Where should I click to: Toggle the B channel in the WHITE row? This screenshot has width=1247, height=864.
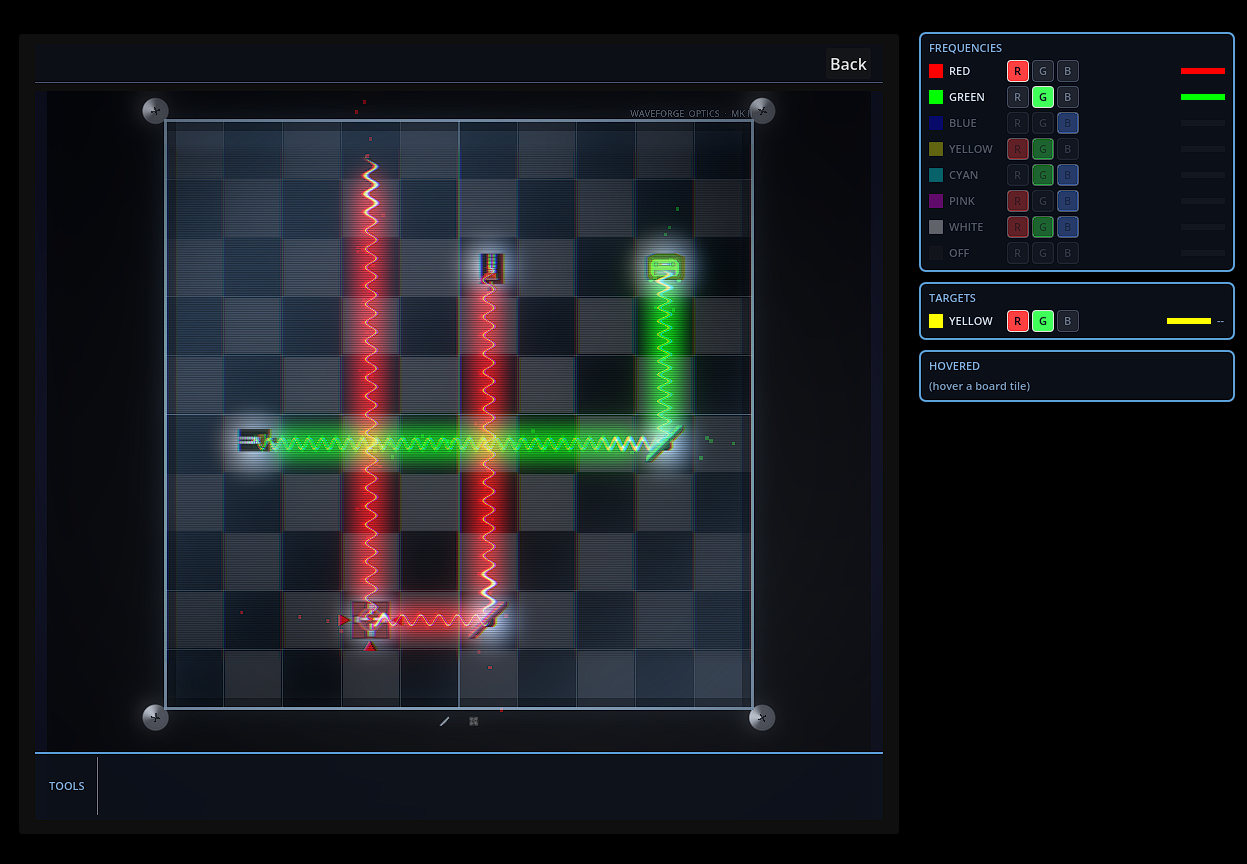point(1068,227)
